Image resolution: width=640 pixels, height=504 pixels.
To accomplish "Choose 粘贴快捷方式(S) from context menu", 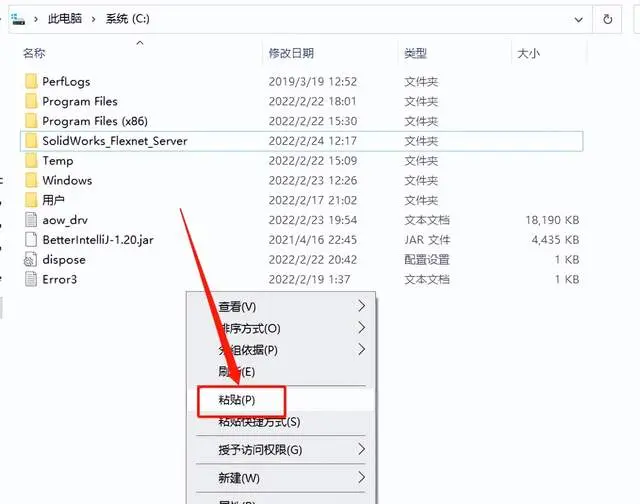I will coord(281,422).
